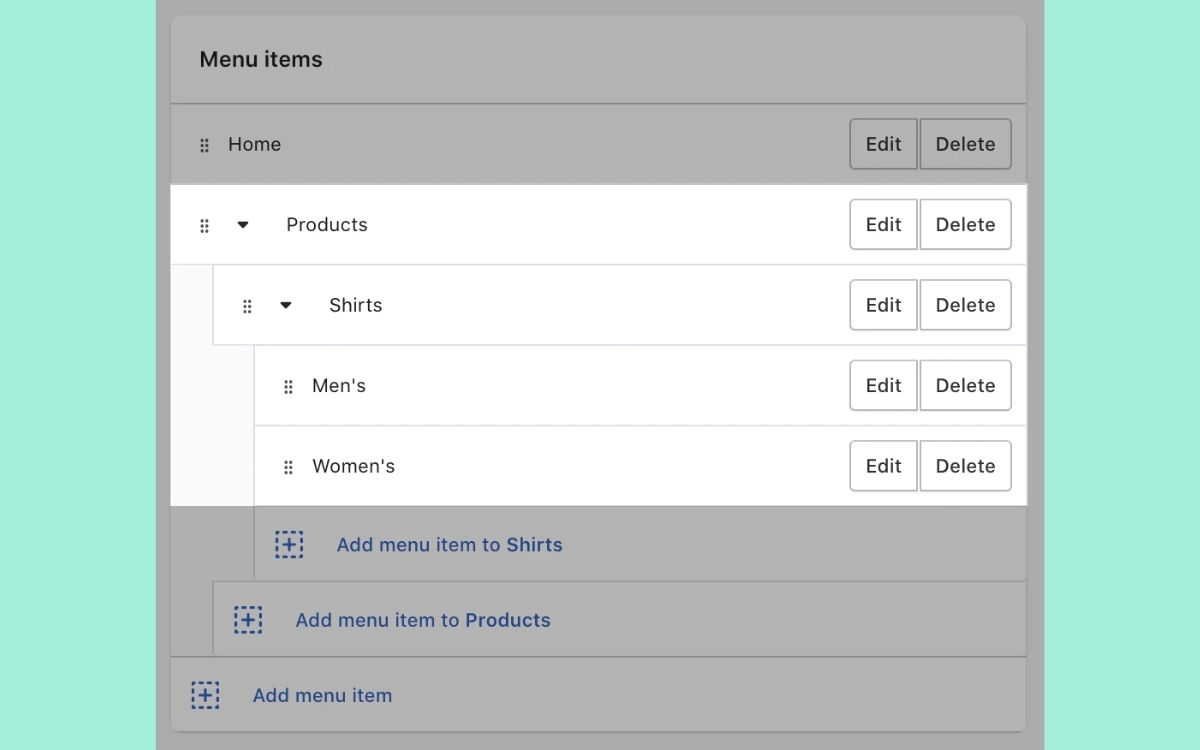Viewport: 1200px width, 750px height.
Task: Click the drag handle beside Shirts
Action: (x=247, y=306)
